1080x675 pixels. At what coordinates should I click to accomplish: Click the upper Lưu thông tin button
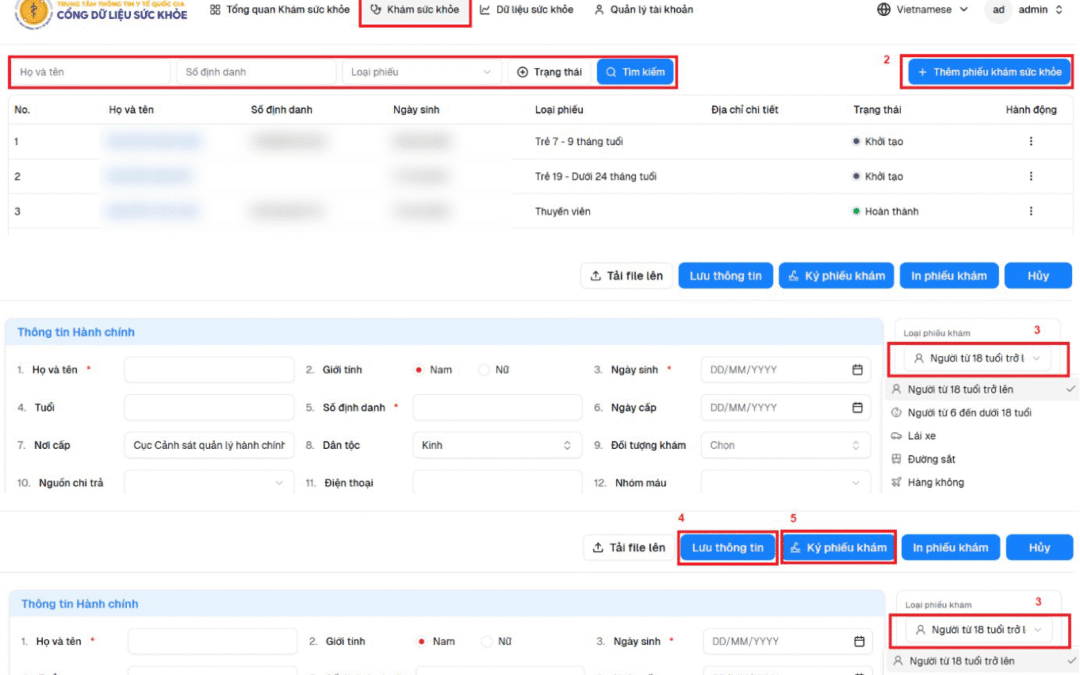pos(725,276)
